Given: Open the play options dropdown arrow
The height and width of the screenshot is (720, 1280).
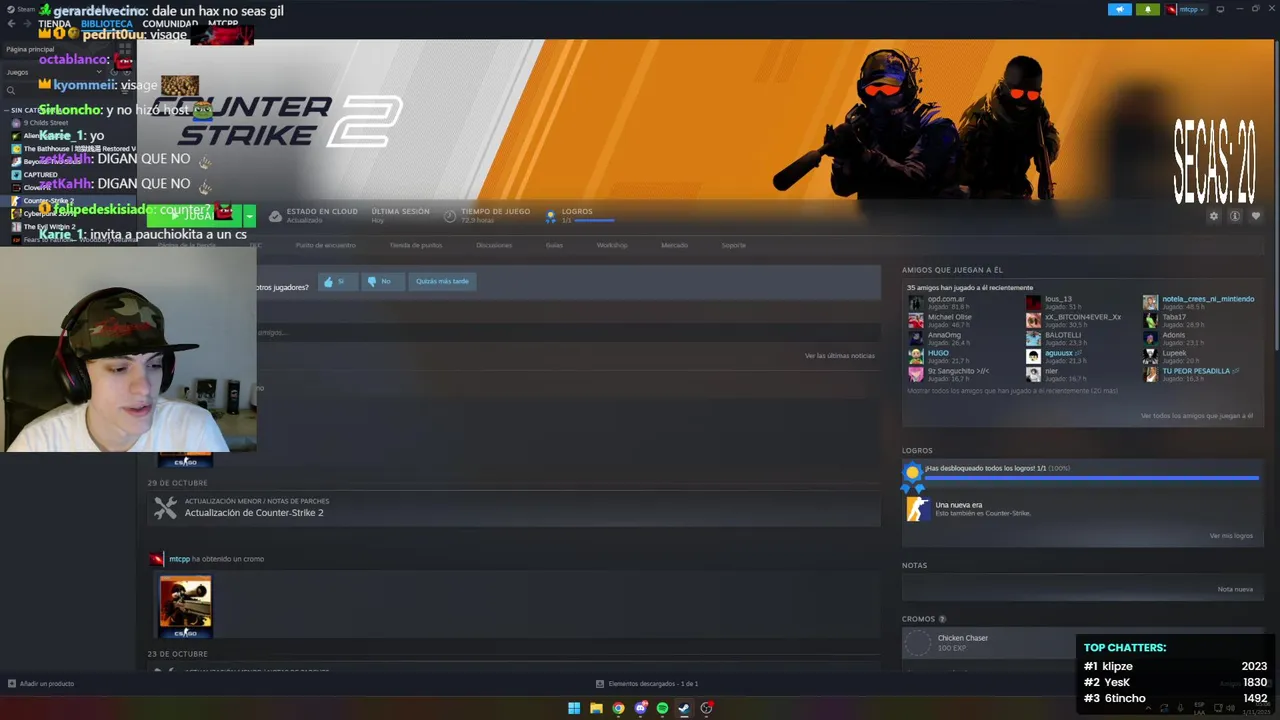Looking at the screenshot, I should point(249,215).
